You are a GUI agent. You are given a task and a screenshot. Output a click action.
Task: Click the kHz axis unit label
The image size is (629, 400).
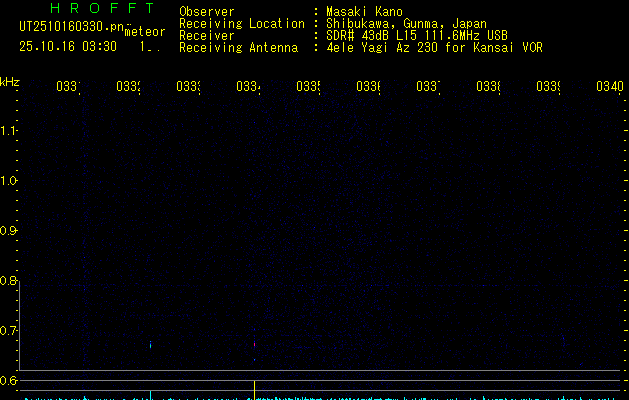(x=10, y=82)
